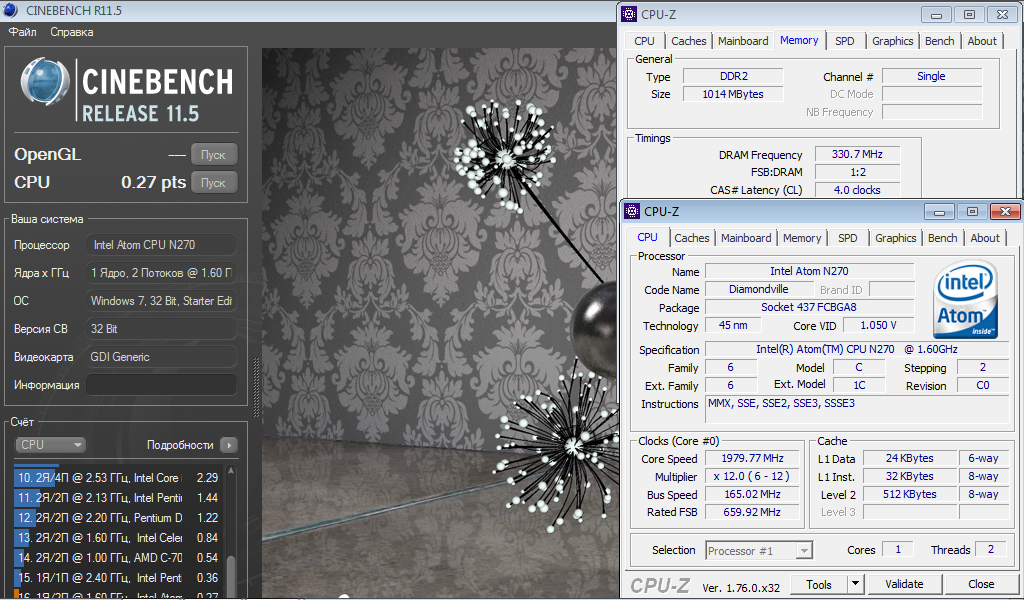
Task: Select Memory tab in back CPU-Z window
Action: click(x=799, y=40)
